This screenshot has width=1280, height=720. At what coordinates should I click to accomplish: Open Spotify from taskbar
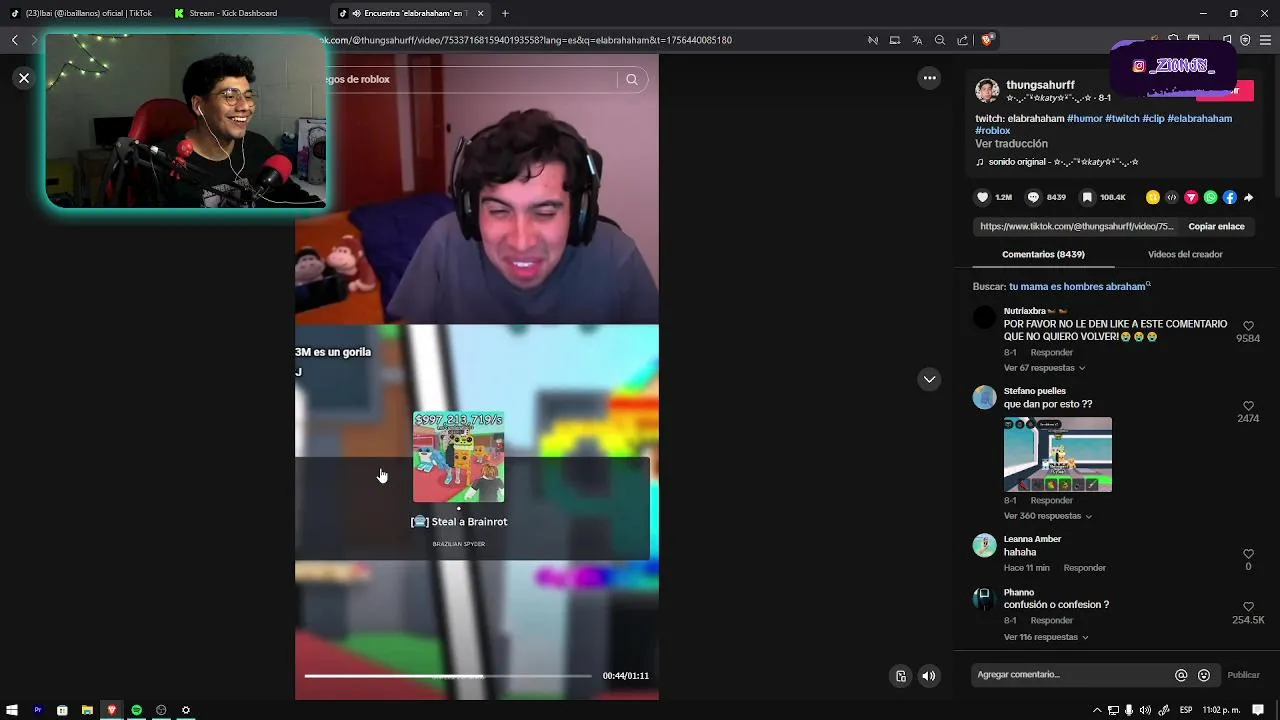click(137, 710)
